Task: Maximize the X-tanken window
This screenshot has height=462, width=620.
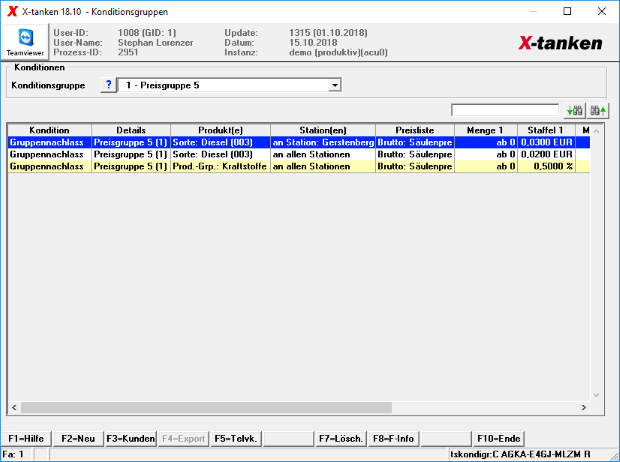Action: (x=567, y=11)
